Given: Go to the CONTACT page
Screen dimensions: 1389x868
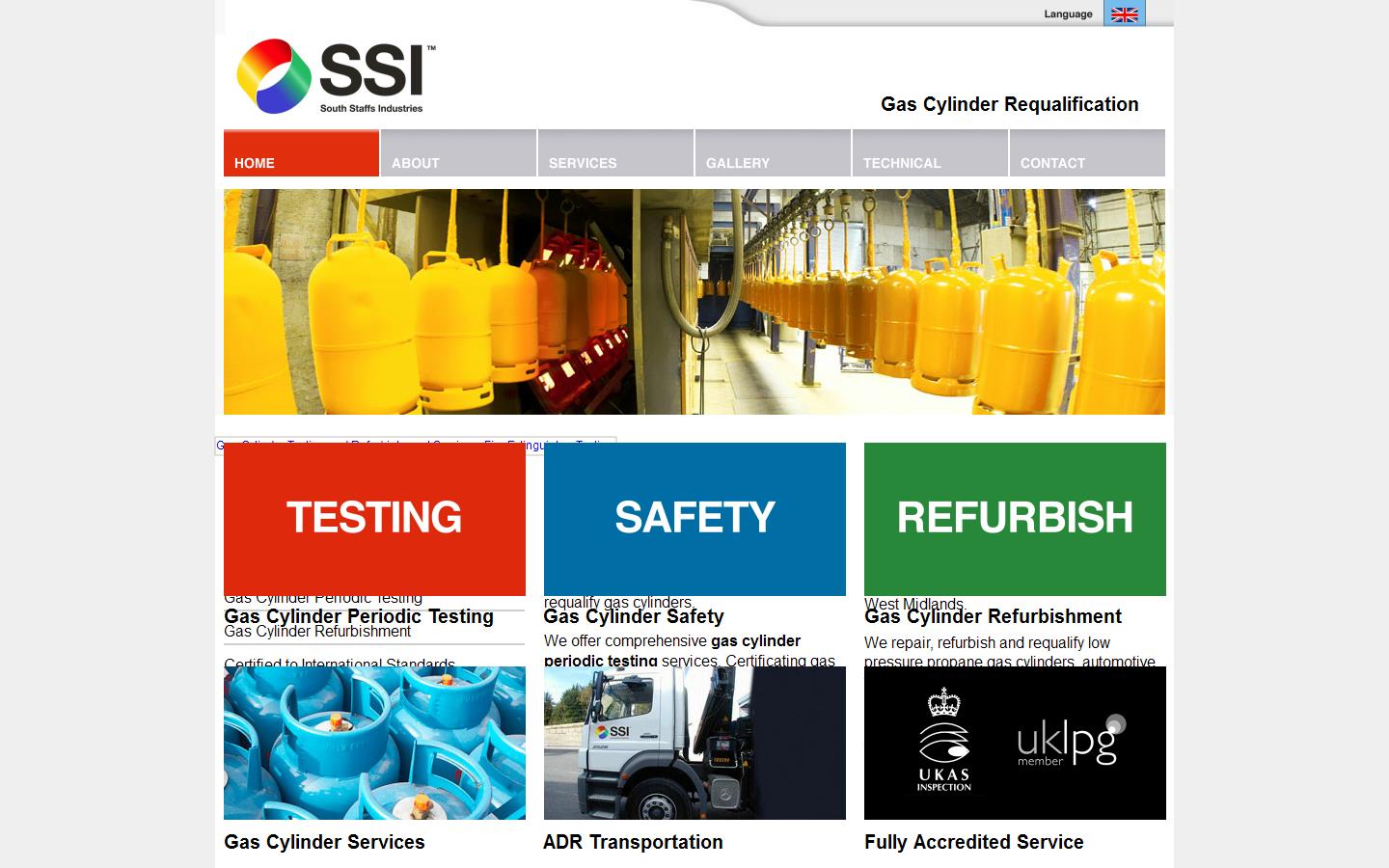Looking at the screenshot, I should pyautogui.click(x=1052, y=163).
